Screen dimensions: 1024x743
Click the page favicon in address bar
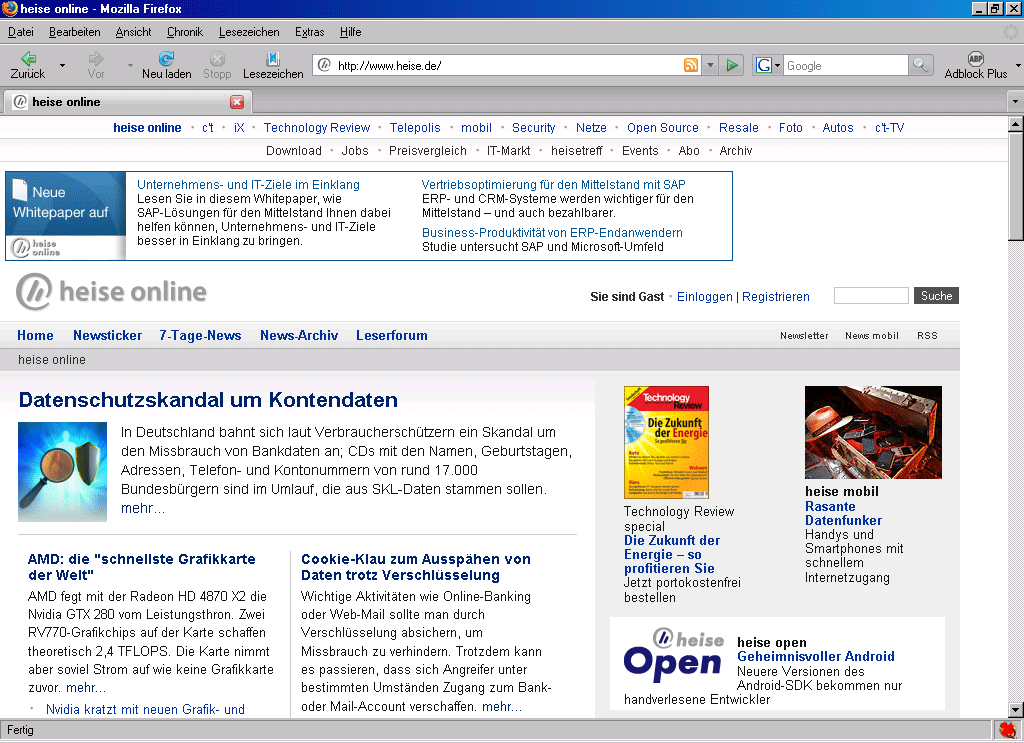(x=325, y=65)
